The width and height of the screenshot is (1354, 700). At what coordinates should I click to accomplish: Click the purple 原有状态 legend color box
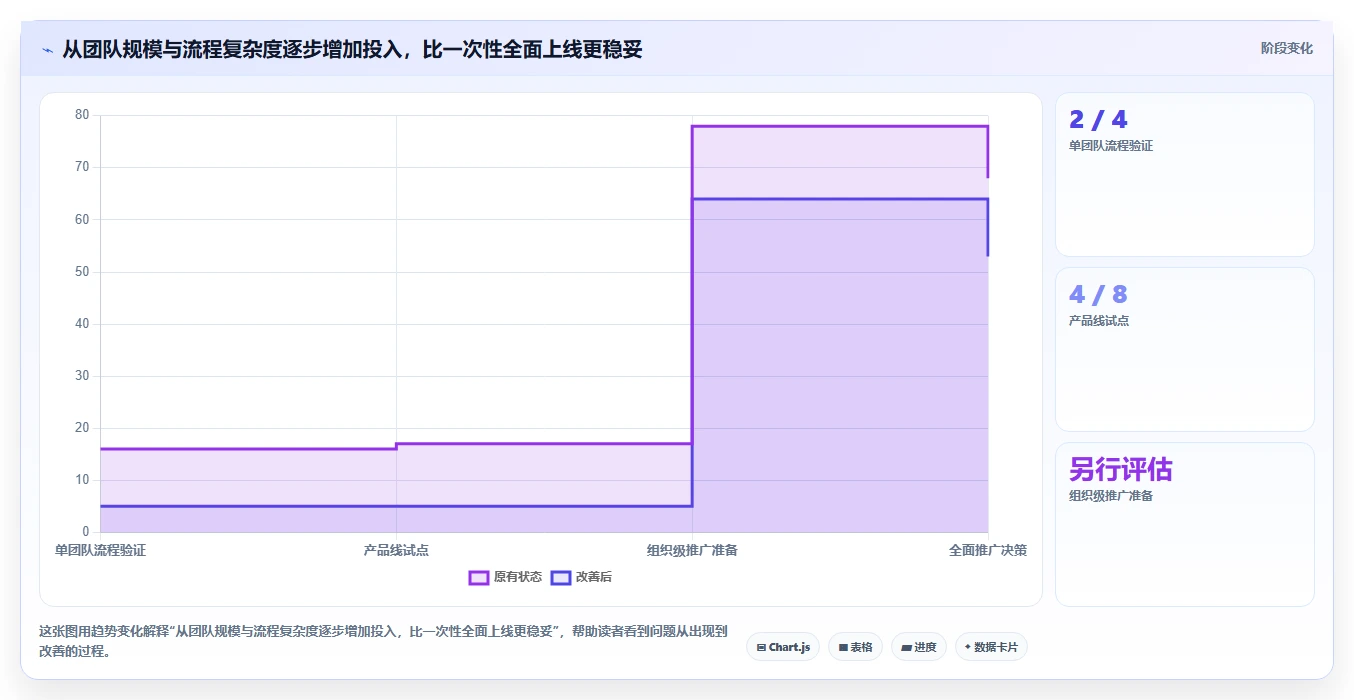click(x=479, y=577)
